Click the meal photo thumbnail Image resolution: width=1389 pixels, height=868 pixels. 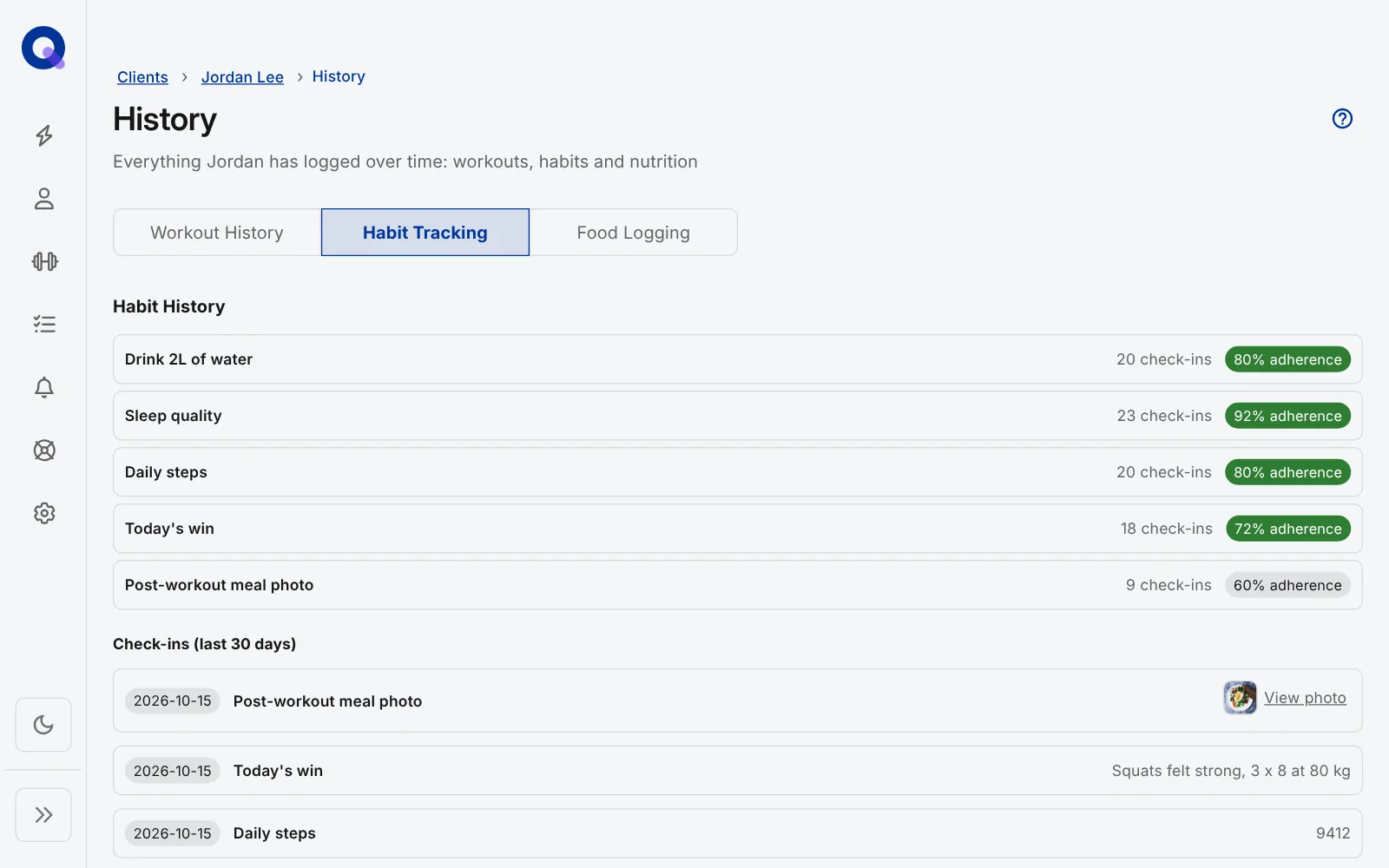[1240, 698]
